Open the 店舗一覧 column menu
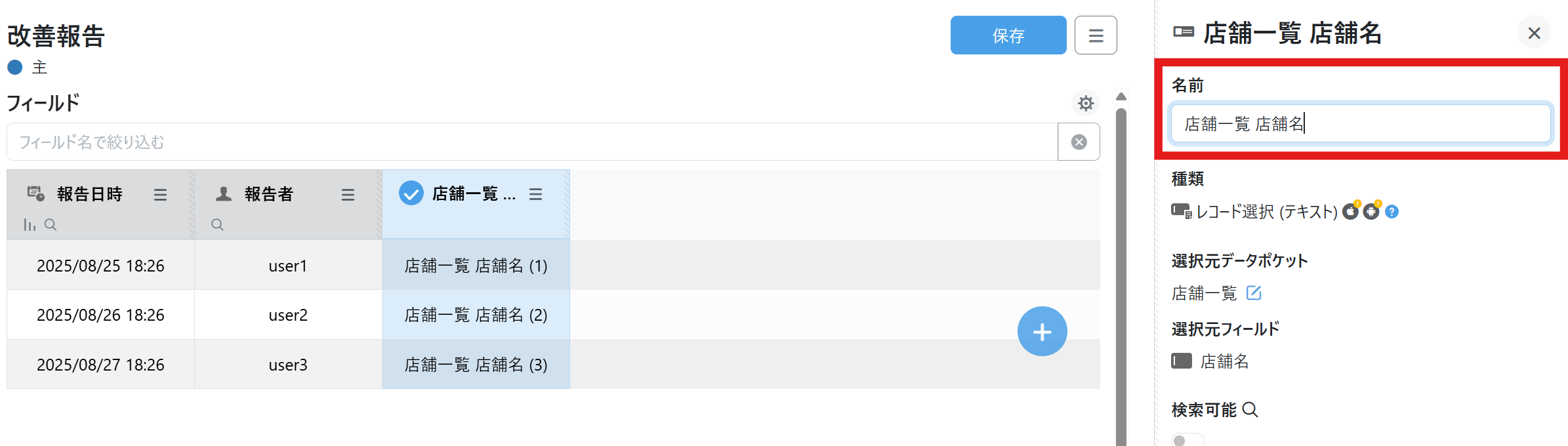This screenshot has width=1568, height=446. pos(535,194)
